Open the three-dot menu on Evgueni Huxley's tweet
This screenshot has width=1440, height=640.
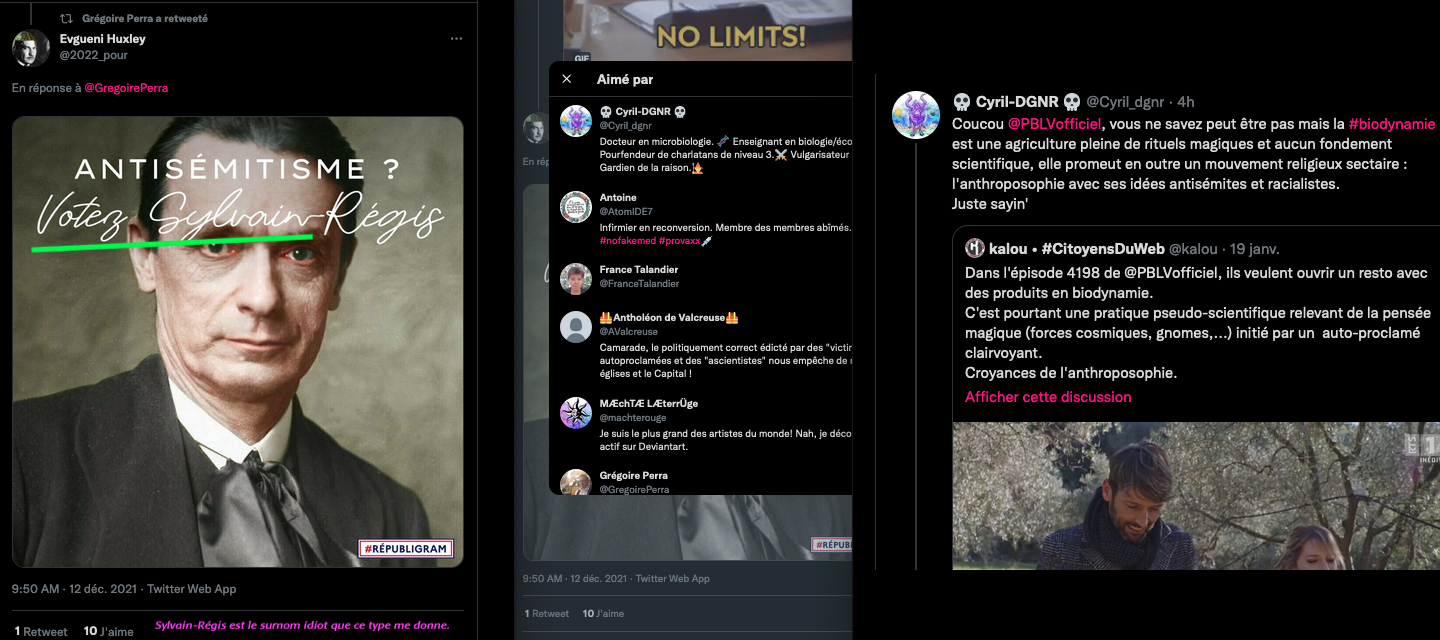coord(456,39)
